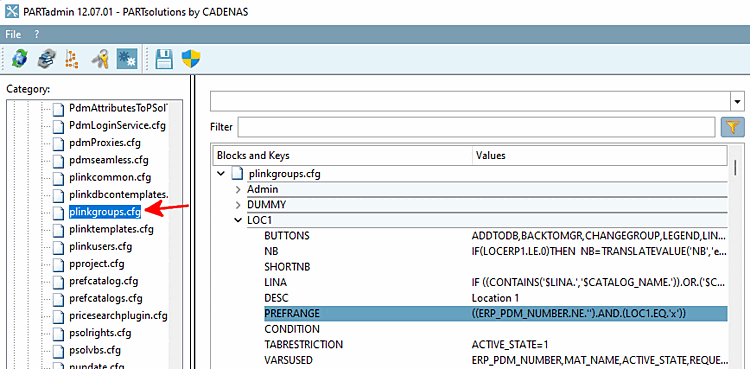The image size is (750, 369).
Task: Click the orange hierarchy tree toolbar icon
Action: 72,59
